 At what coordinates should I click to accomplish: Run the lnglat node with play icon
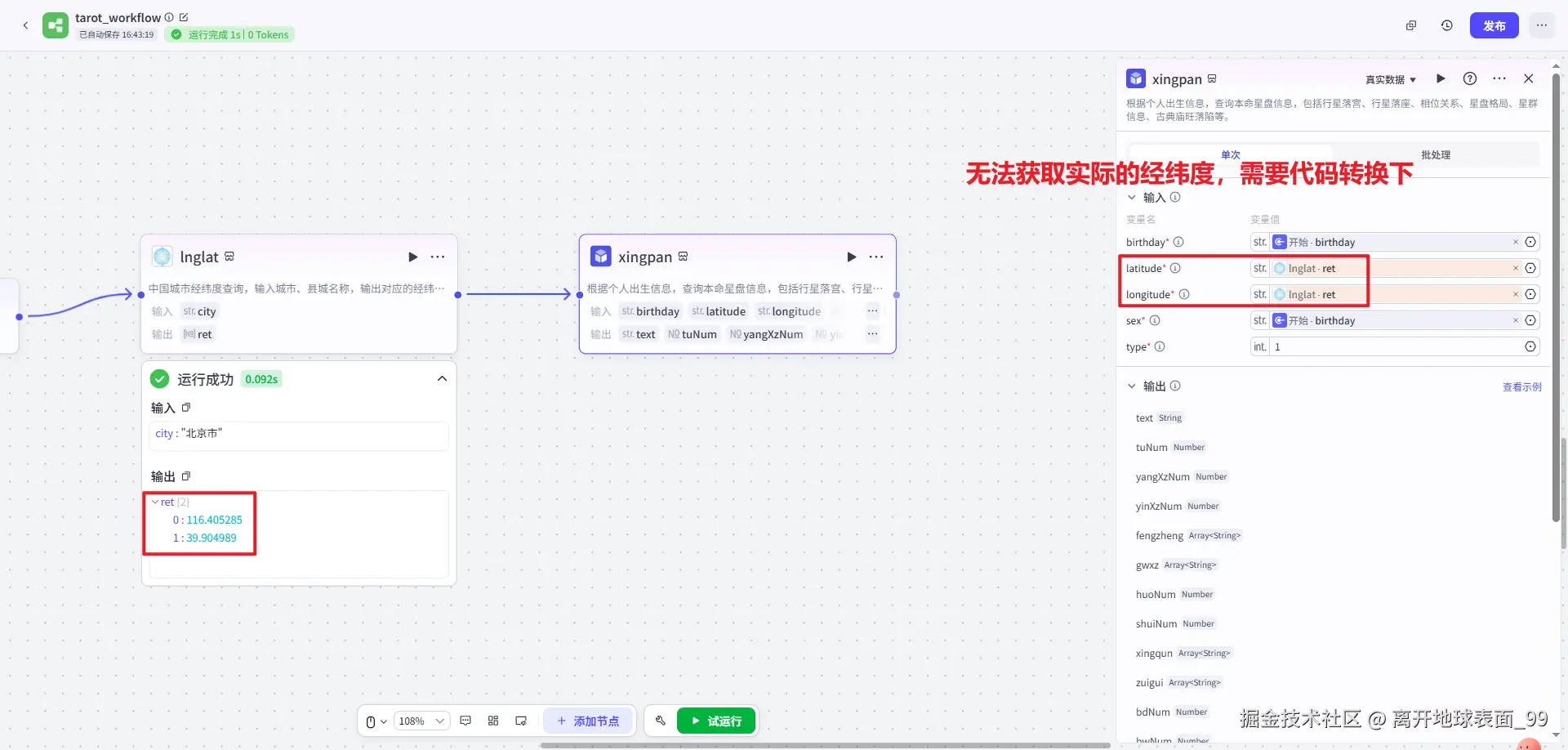413,257
